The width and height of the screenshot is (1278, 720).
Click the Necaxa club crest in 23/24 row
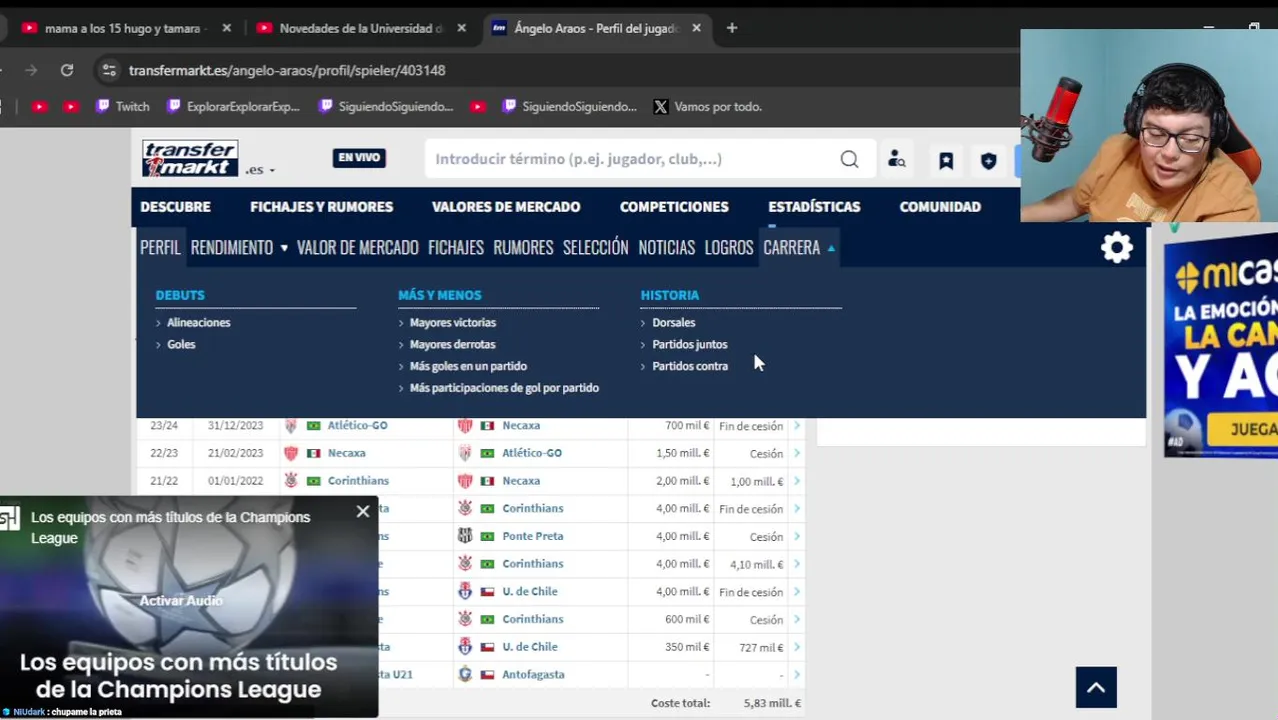[465, 426]
